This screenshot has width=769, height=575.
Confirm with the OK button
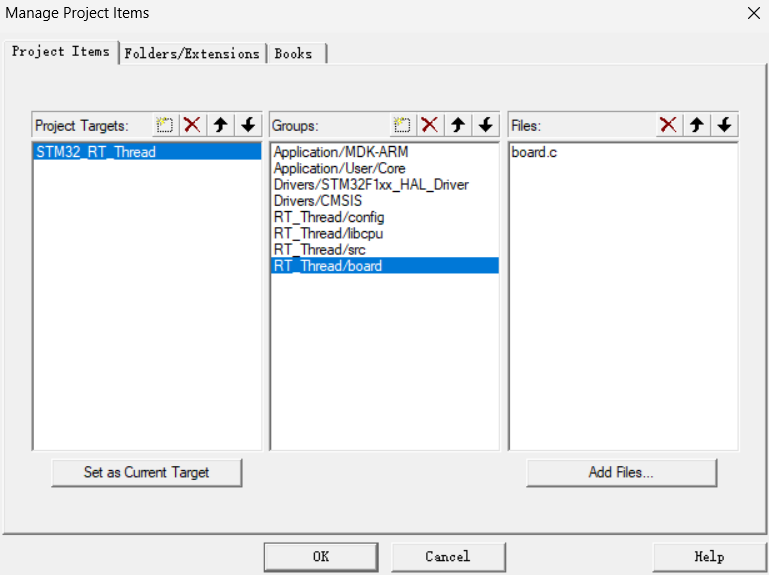pos(321,557)
